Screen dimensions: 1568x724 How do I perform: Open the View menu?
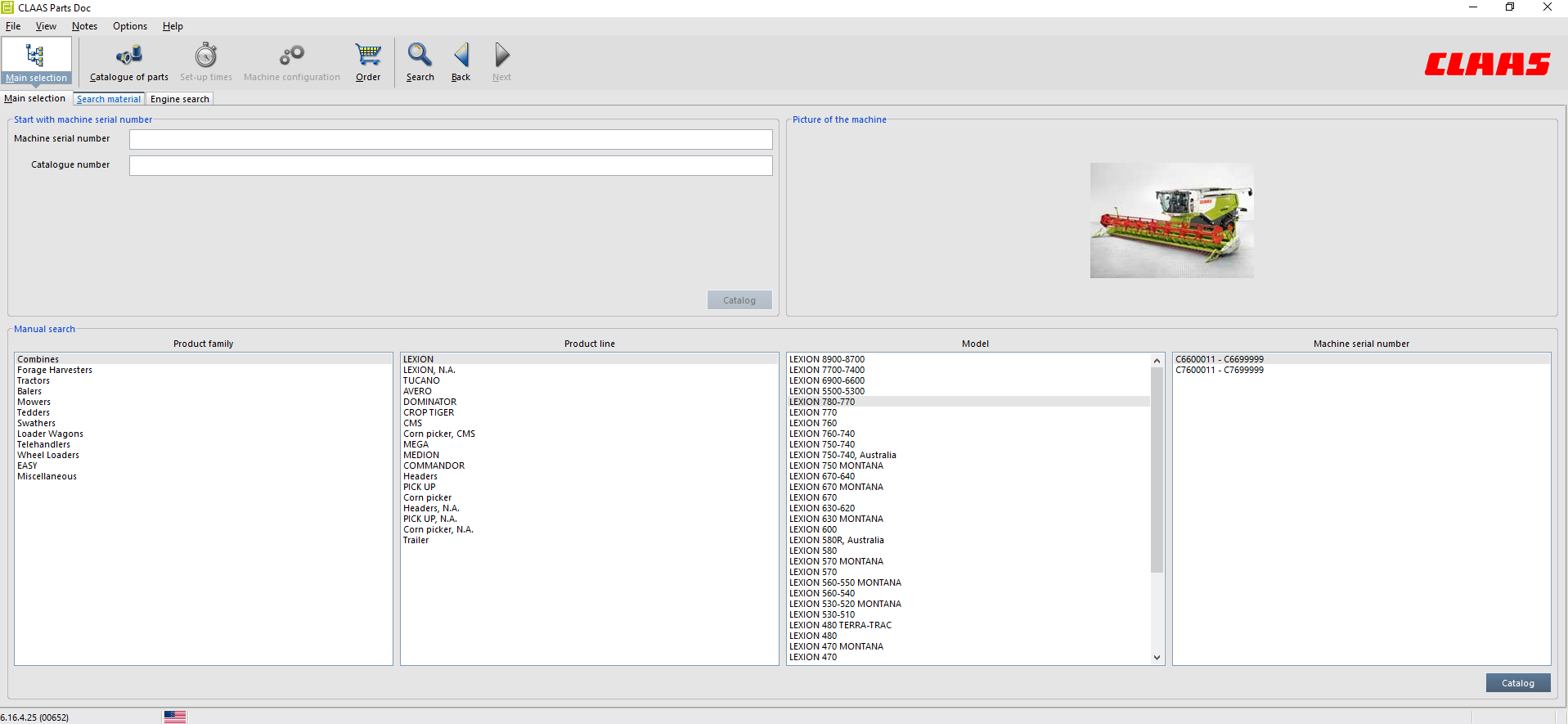[46, 26]
